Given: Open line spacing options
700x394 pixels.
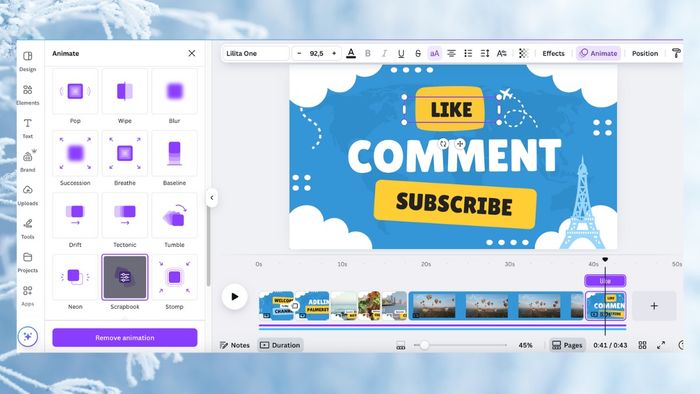Looking at the screenshot, I should point(485,54).
